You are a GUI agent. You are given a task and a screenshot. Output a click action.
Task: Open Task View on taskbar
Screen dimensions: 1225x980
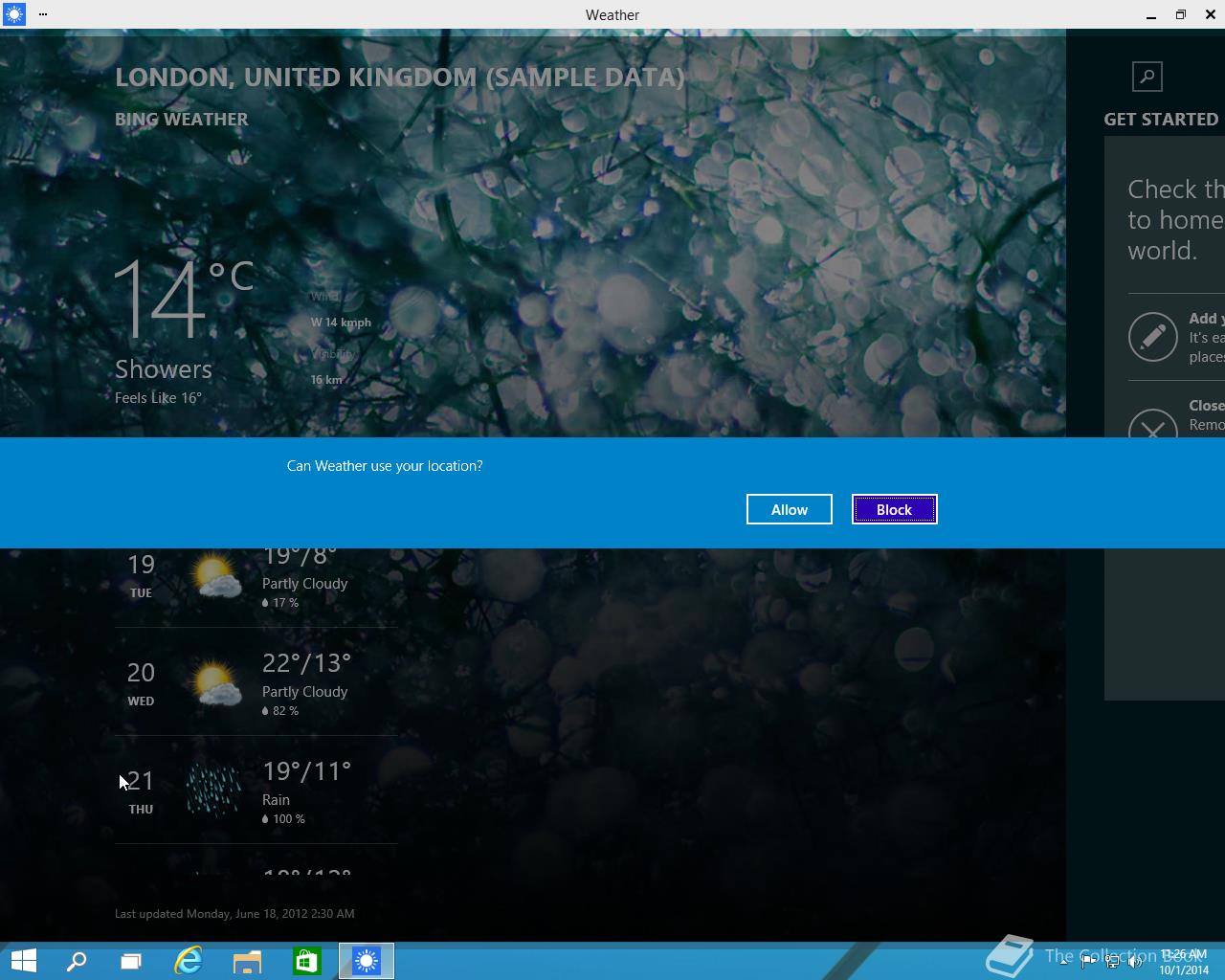(x=130, y=961)
